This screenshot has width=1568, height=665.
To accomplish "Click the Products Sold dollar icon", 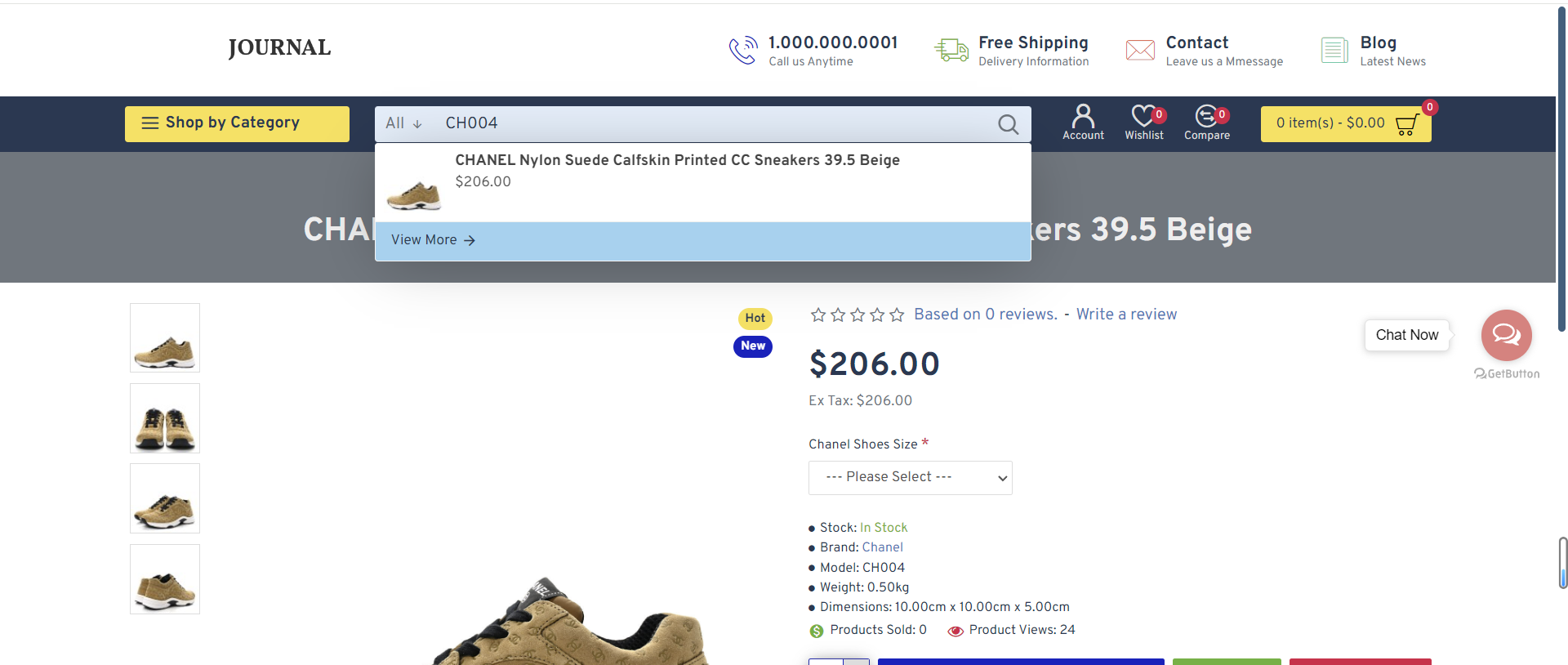I will [817, 631].
